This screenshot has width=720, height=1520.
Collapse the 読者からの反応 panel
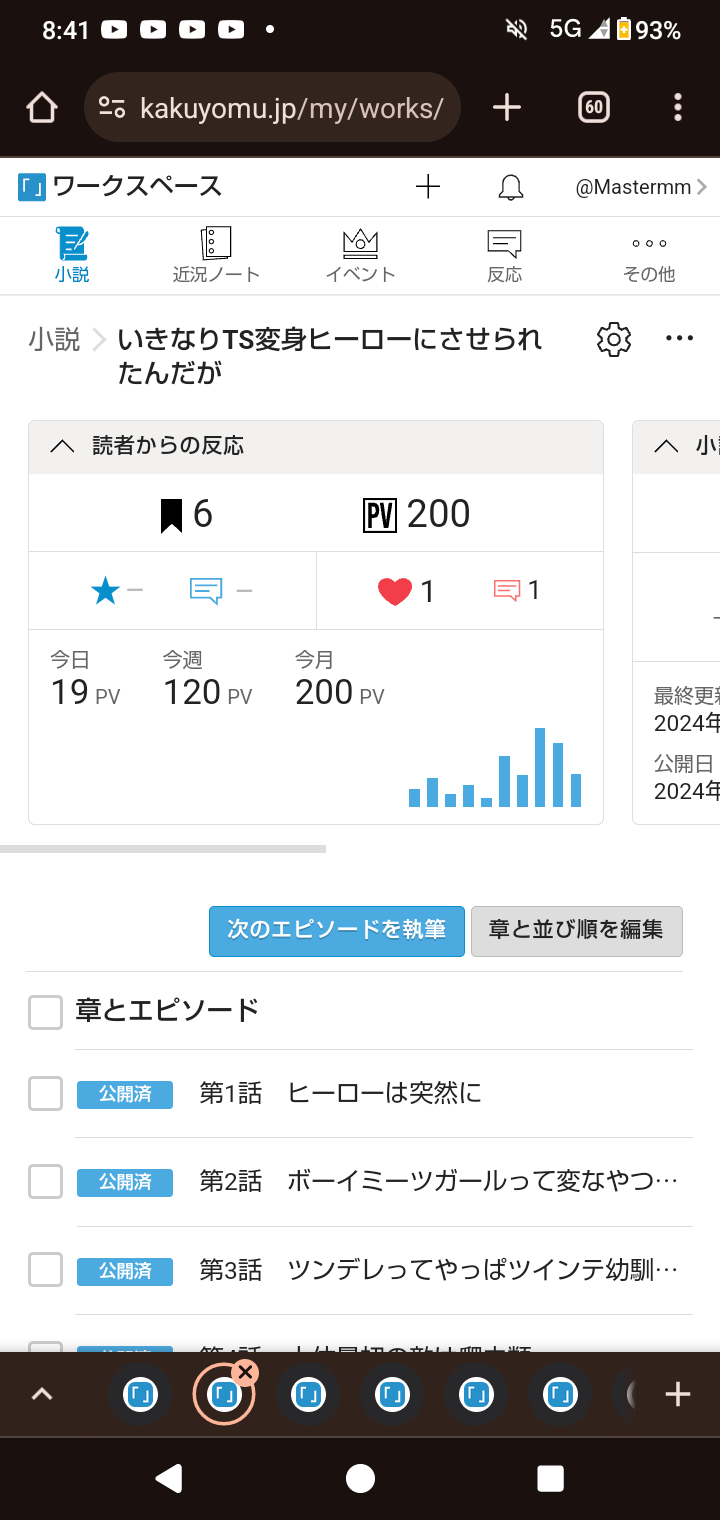pyautogui.click(x=62, y=447)
